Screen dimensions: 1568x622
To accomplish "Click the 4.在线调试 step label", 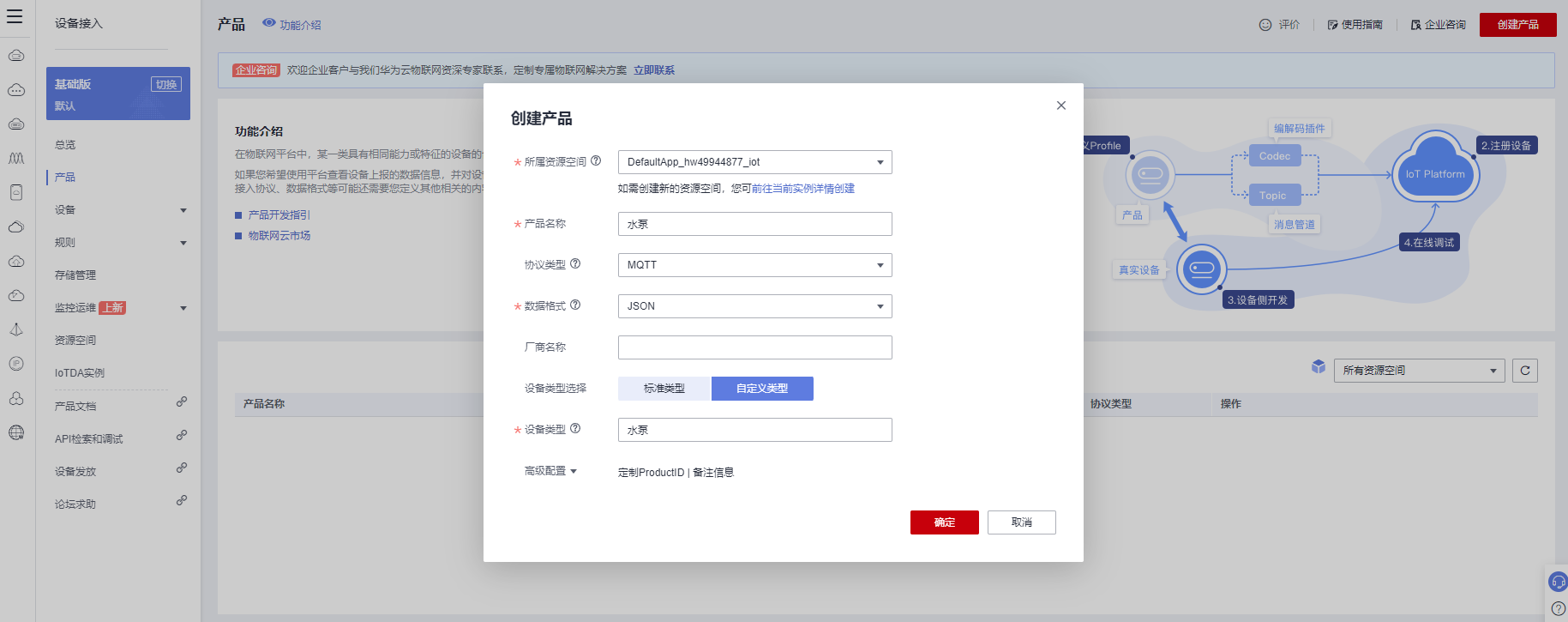I will (1429, 243).
